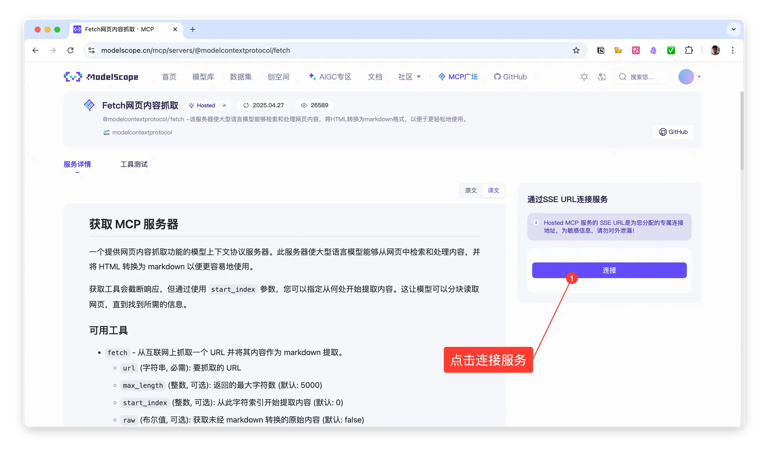This screenshot has height=457, width=768.
Task: Open the new tab plus button
Action: pyautogui.click(x=192, y=29)
